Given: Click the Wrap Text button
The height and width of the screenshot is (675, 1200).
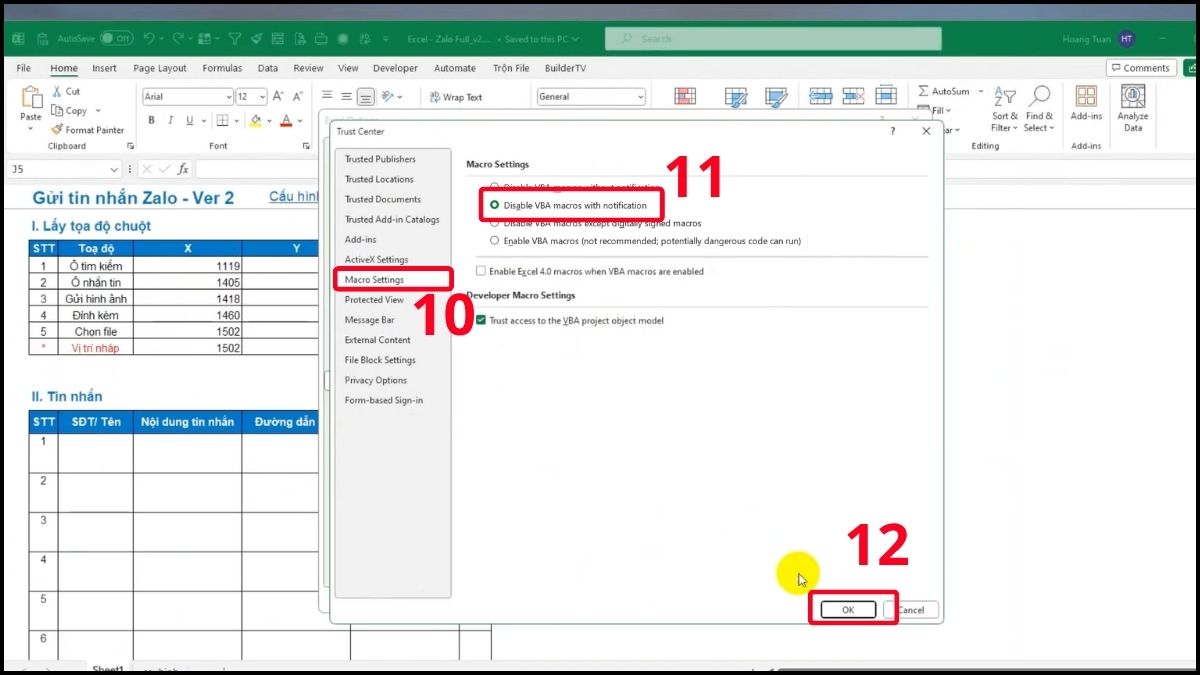Looking at the screenshot, I should [x=456, y=97].
